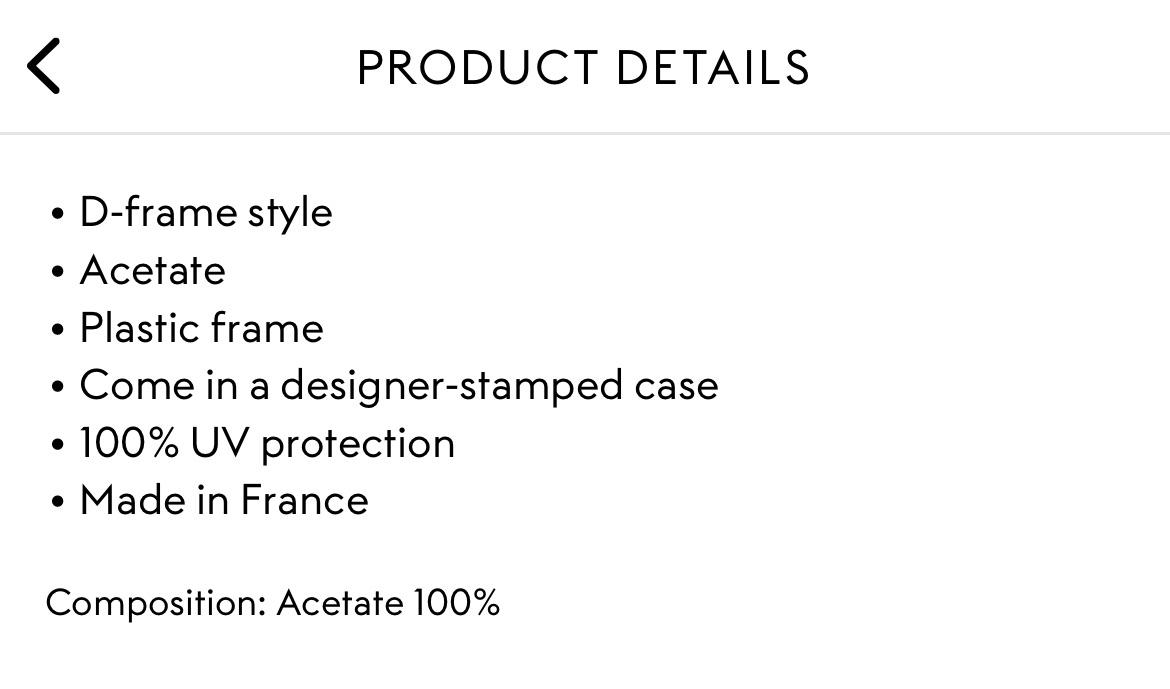Click the word "France" in the list
1170x689 pixels.
304,500
